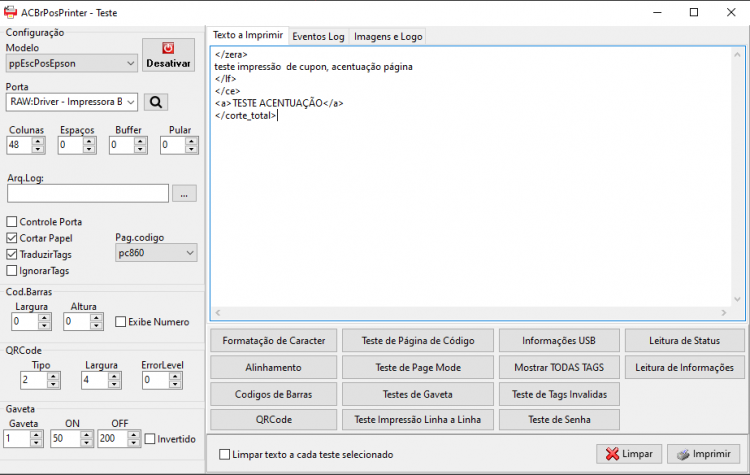Decrease QRCode Largura with down arrow

point(114,384)
